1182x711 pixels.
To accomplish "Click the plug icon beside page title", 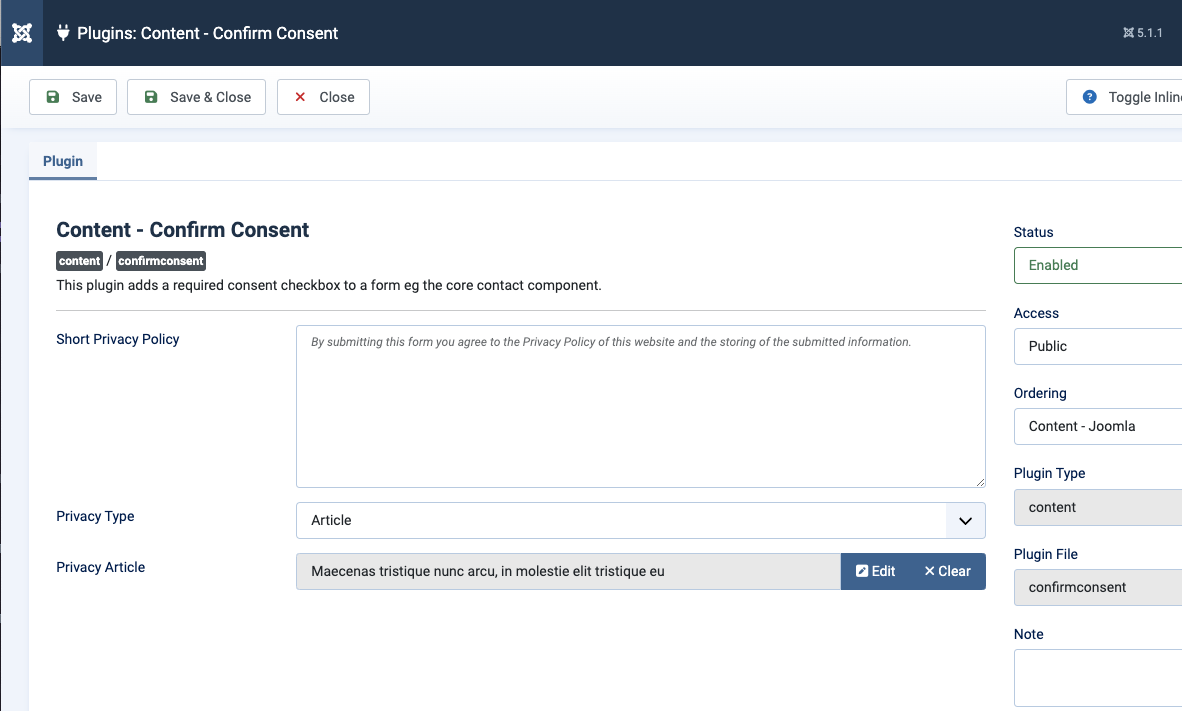I will [63, 33].
